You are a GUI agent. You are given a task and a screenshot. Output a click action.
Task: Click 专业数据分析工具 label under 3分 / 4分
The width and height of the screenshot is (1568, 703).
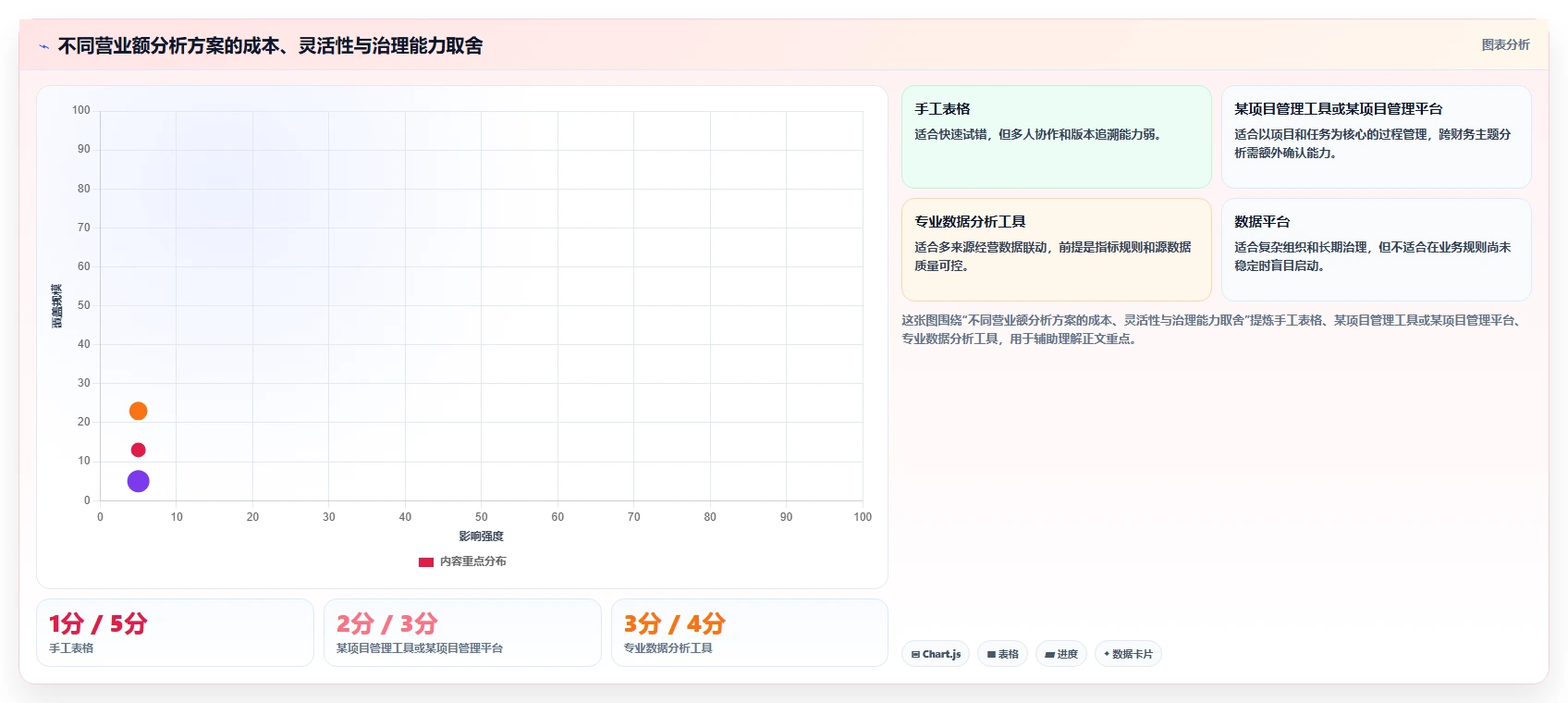(x=668, y=648)
